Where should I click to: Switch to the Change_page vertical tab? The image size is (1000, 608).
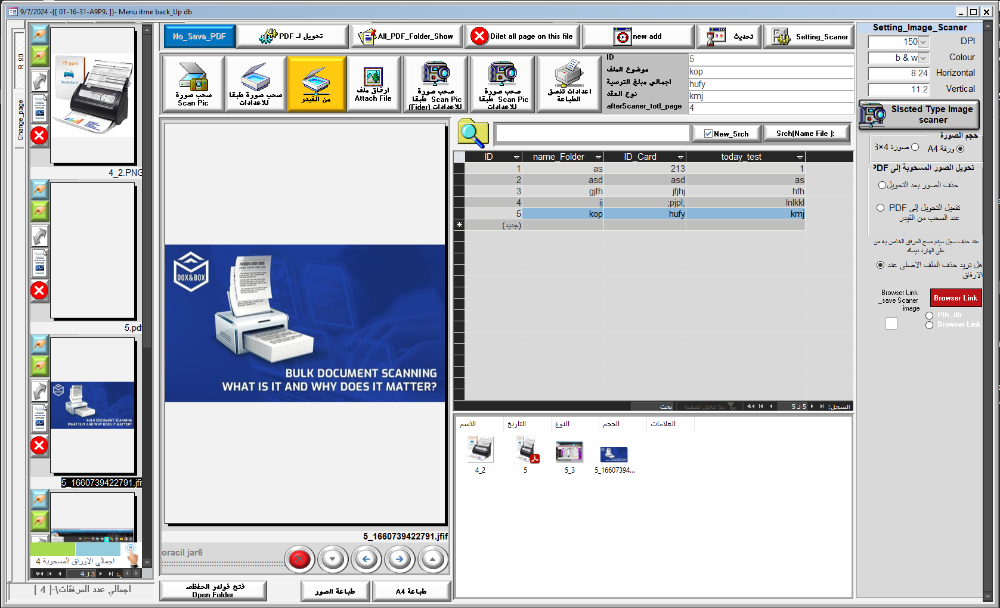[x=20, y=120]
